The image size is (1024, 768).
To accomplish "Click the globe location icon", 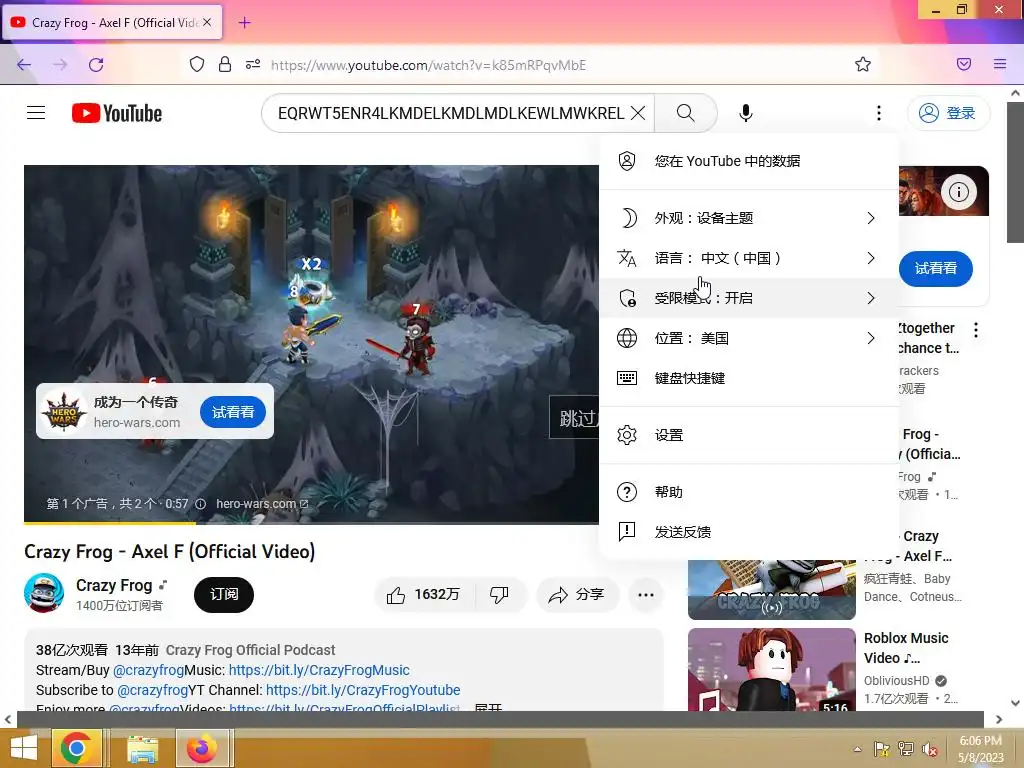I will tap(627, 338).
